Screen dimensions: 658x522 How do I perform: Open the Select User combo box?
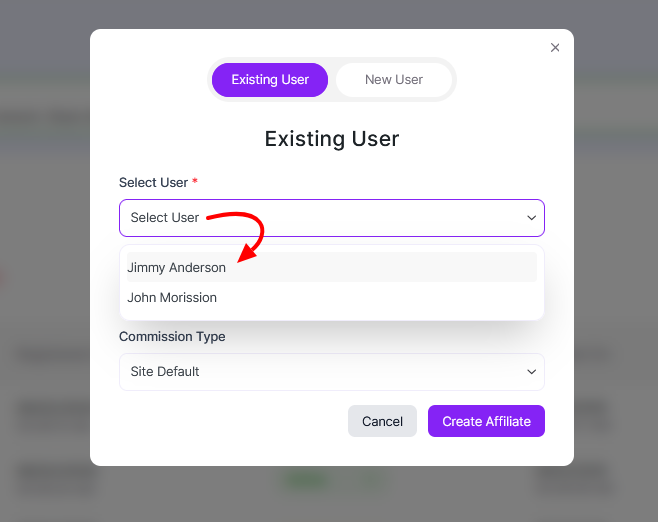point(331,218)
